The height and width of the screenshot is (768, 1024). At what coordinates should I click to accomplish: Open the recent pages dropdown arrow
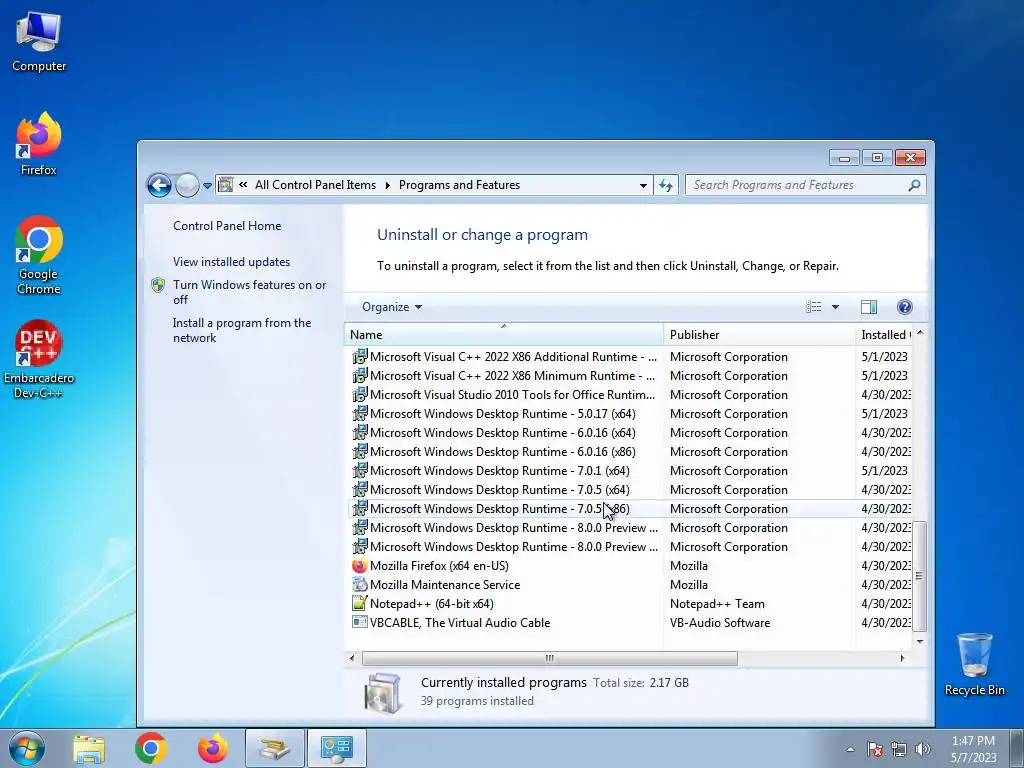(207, 186)
